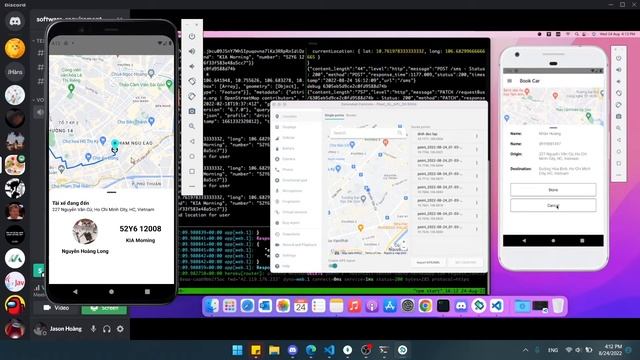This screenshot has width=640, height=360.
Task: Open options menu for dinh doc lap point
Action: point(476,136)
